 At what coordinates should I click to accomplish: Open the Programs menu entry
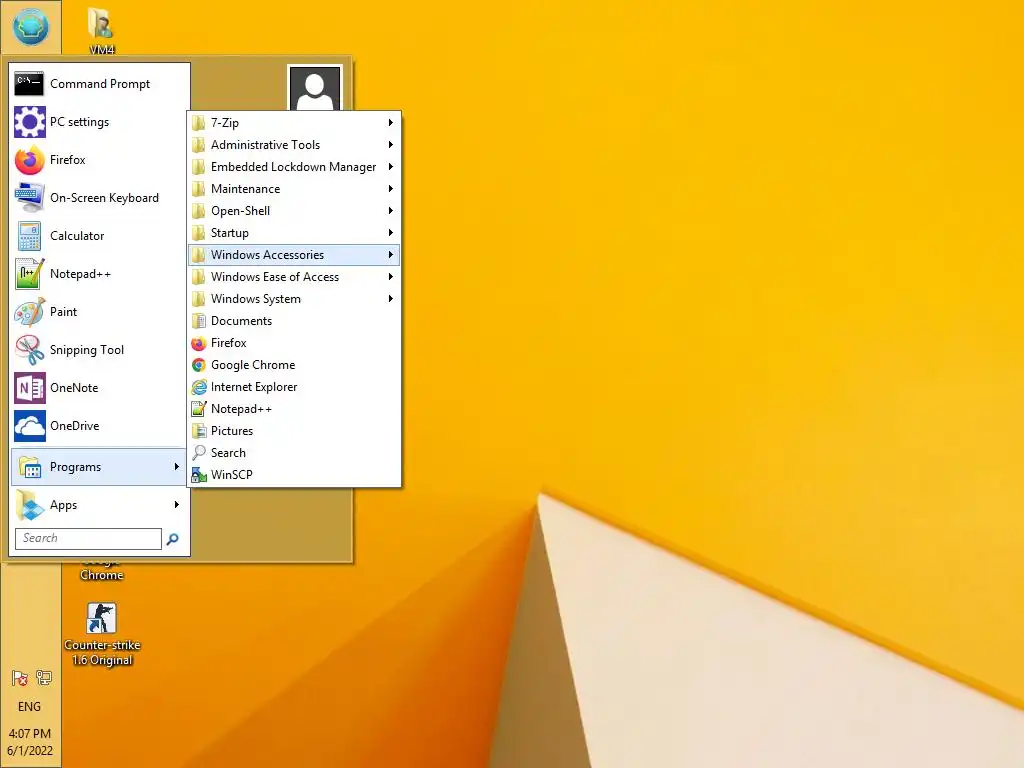click(x=98, y=467)
